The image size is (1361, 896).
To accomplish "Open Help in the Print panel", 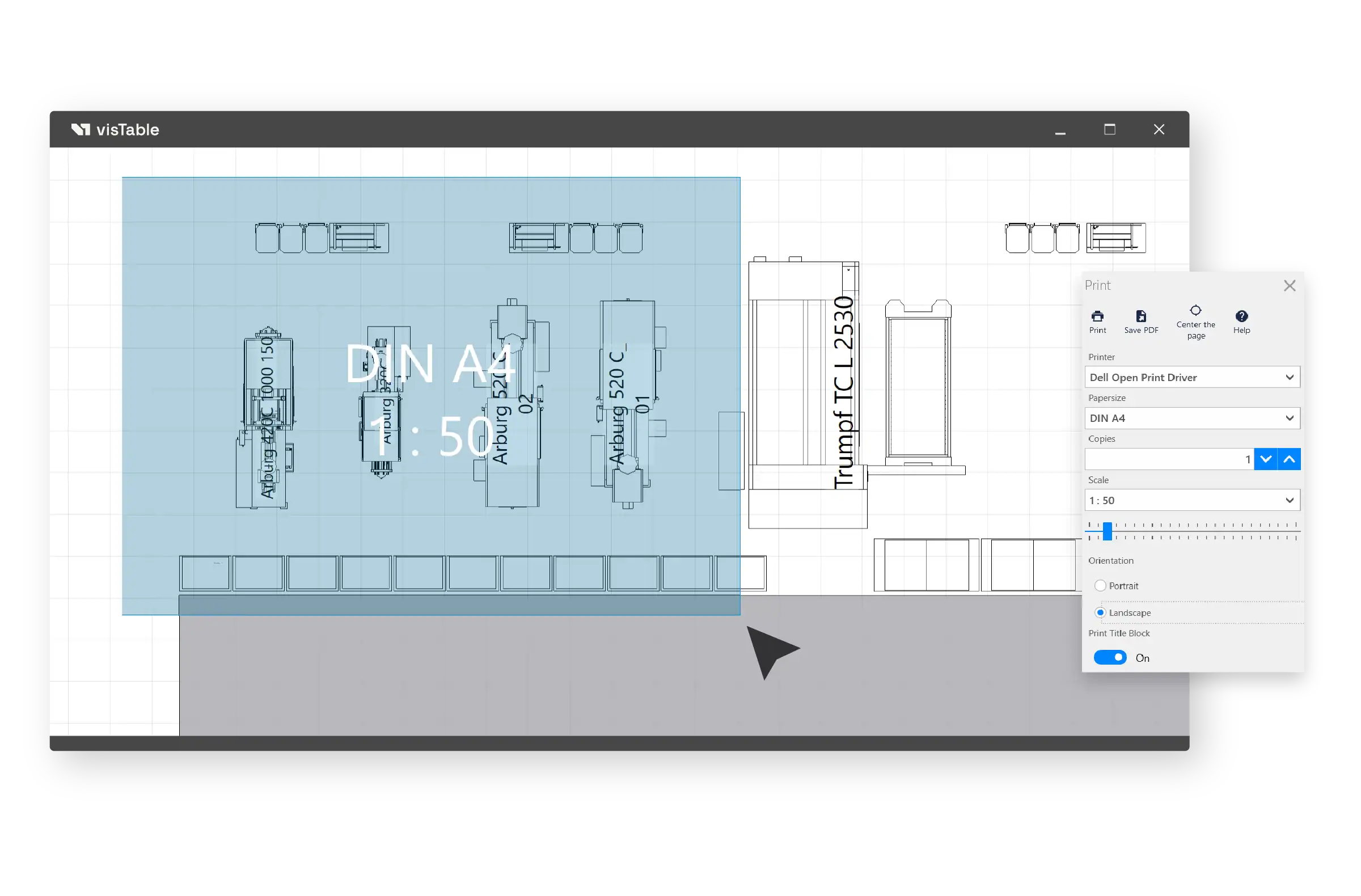I will click(1241, 322).
